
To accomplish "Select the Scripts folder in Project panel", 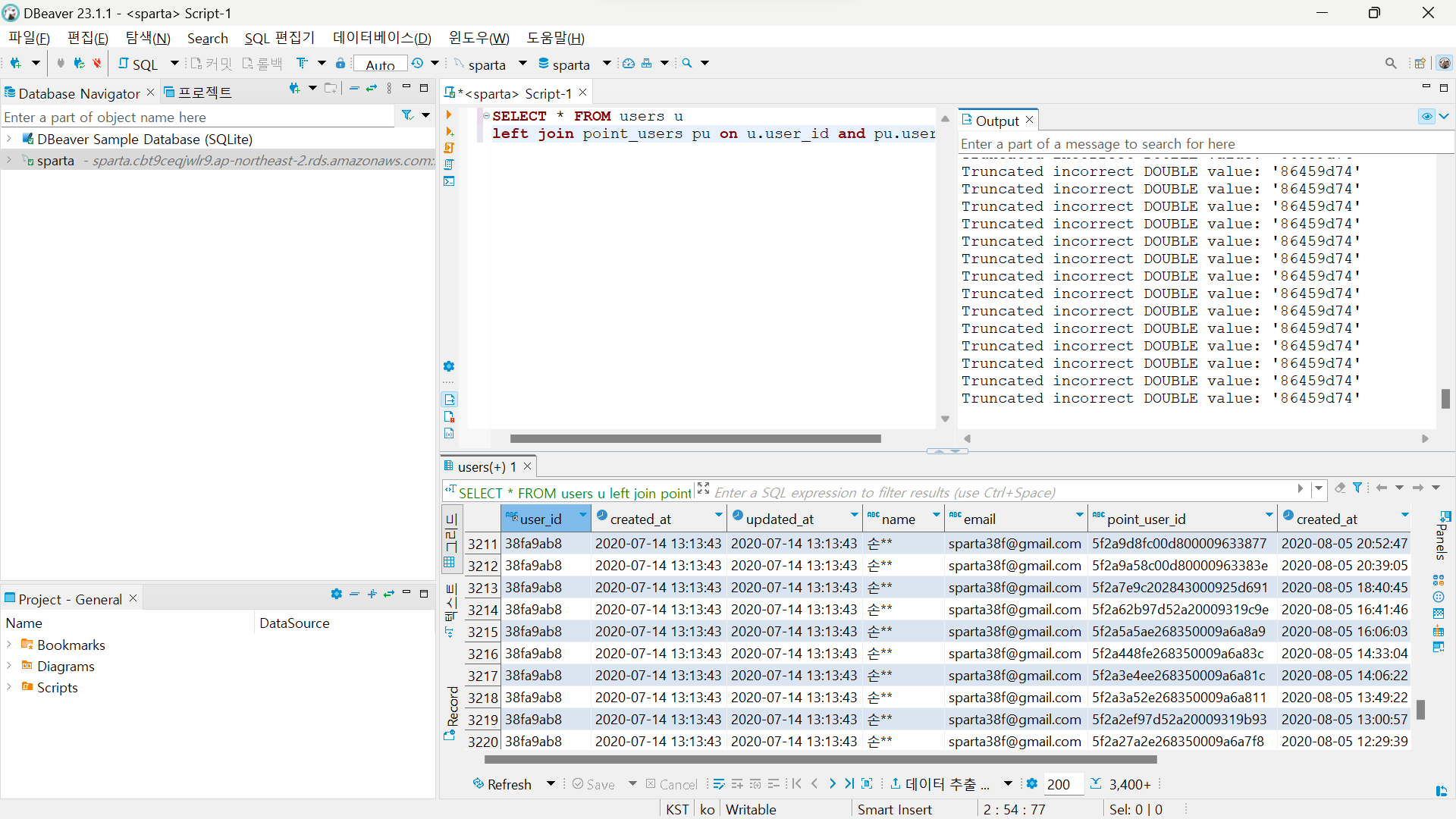I will [x=50, y=687].
